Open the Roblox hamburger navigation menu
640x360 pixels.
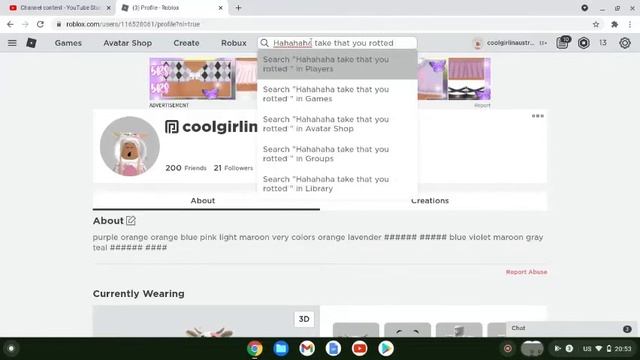coord(12,43)
